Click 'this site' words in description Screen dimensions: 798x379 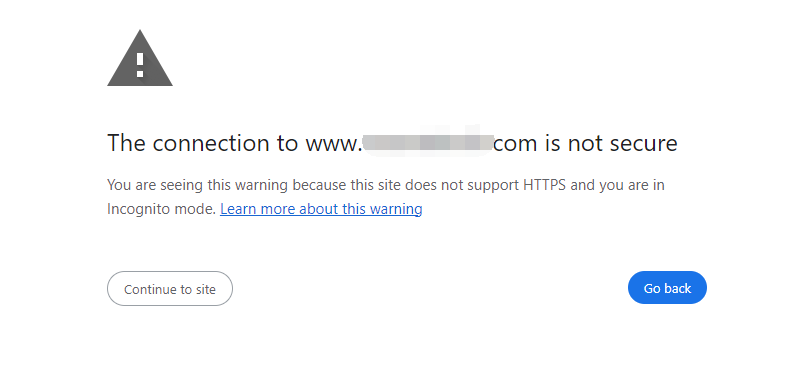pyautogui.click(x=375, y=184)
